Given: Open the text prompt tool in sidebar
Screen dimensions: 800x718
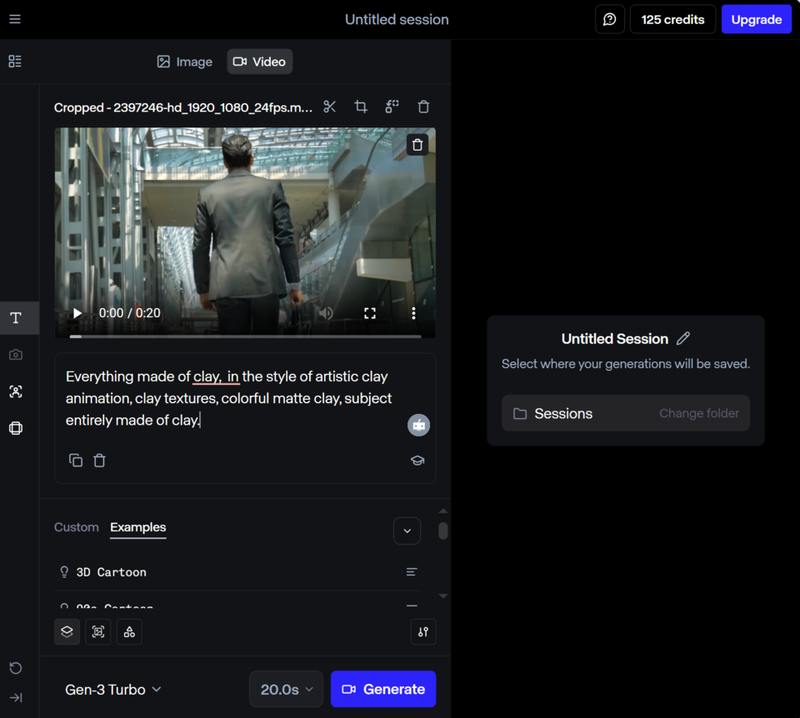Looking at the screenshot, I should coord(16,318).
